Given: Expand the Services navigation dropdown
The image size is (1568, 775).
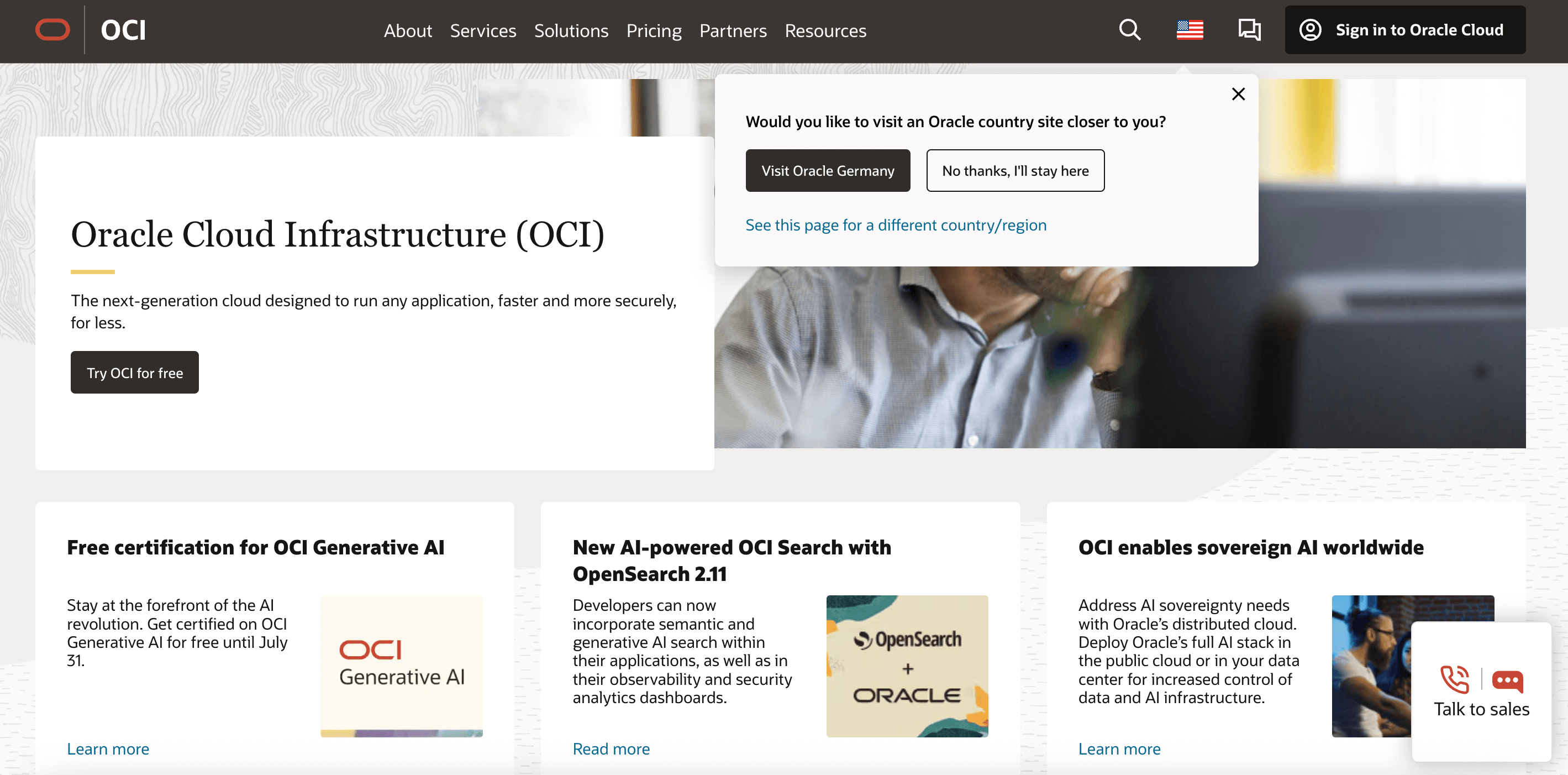Looking at the screenshot, I should tap(484, 30).
